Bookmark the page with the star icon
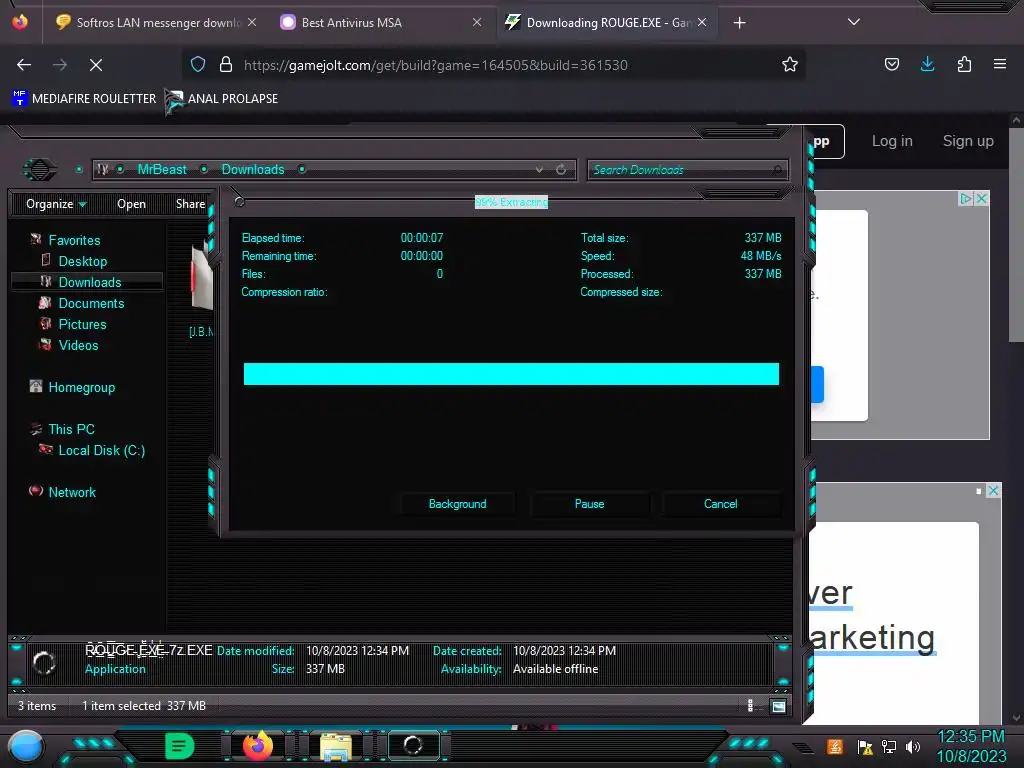The width and height of the screenshot is (1024, 768). tap(790, 64)
